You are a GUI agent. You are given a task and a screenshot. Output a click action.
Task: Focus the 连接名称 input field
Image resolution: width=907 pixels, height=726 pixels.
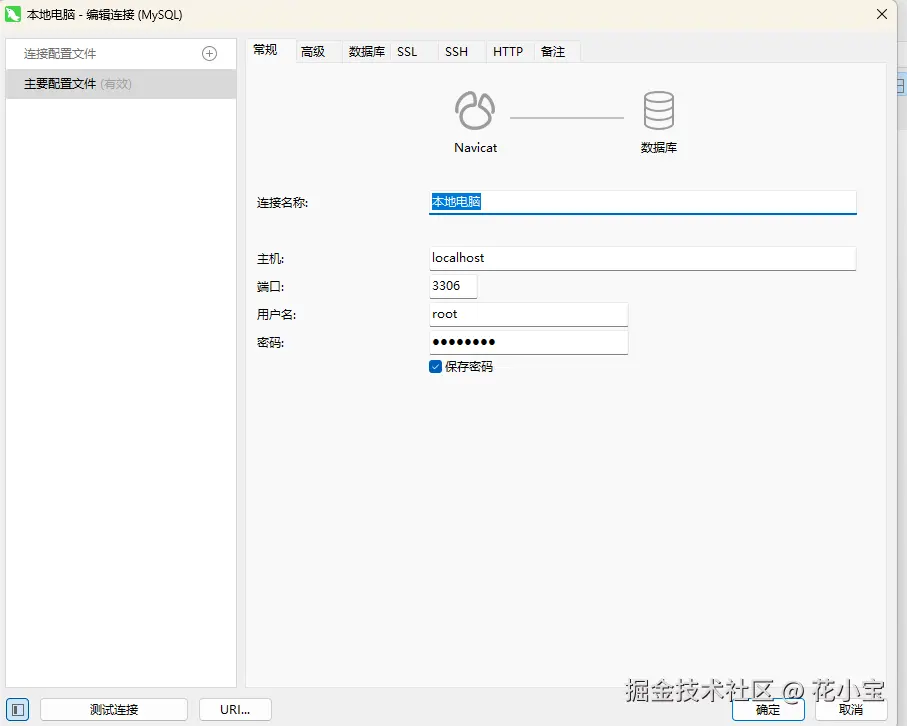[643, 202]
